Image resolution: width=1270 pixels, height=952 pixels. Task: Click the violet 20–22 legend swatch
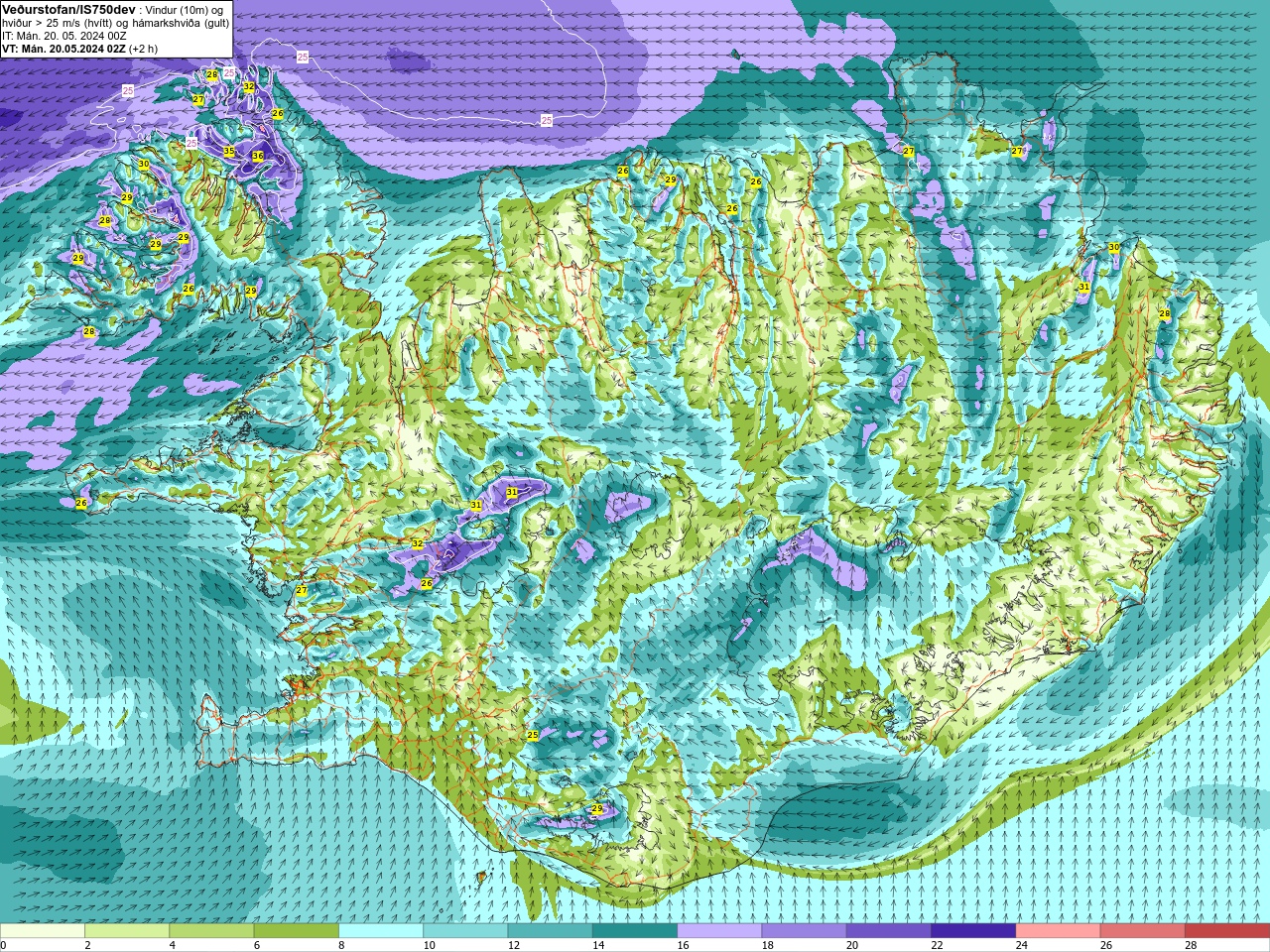point(888,930)
